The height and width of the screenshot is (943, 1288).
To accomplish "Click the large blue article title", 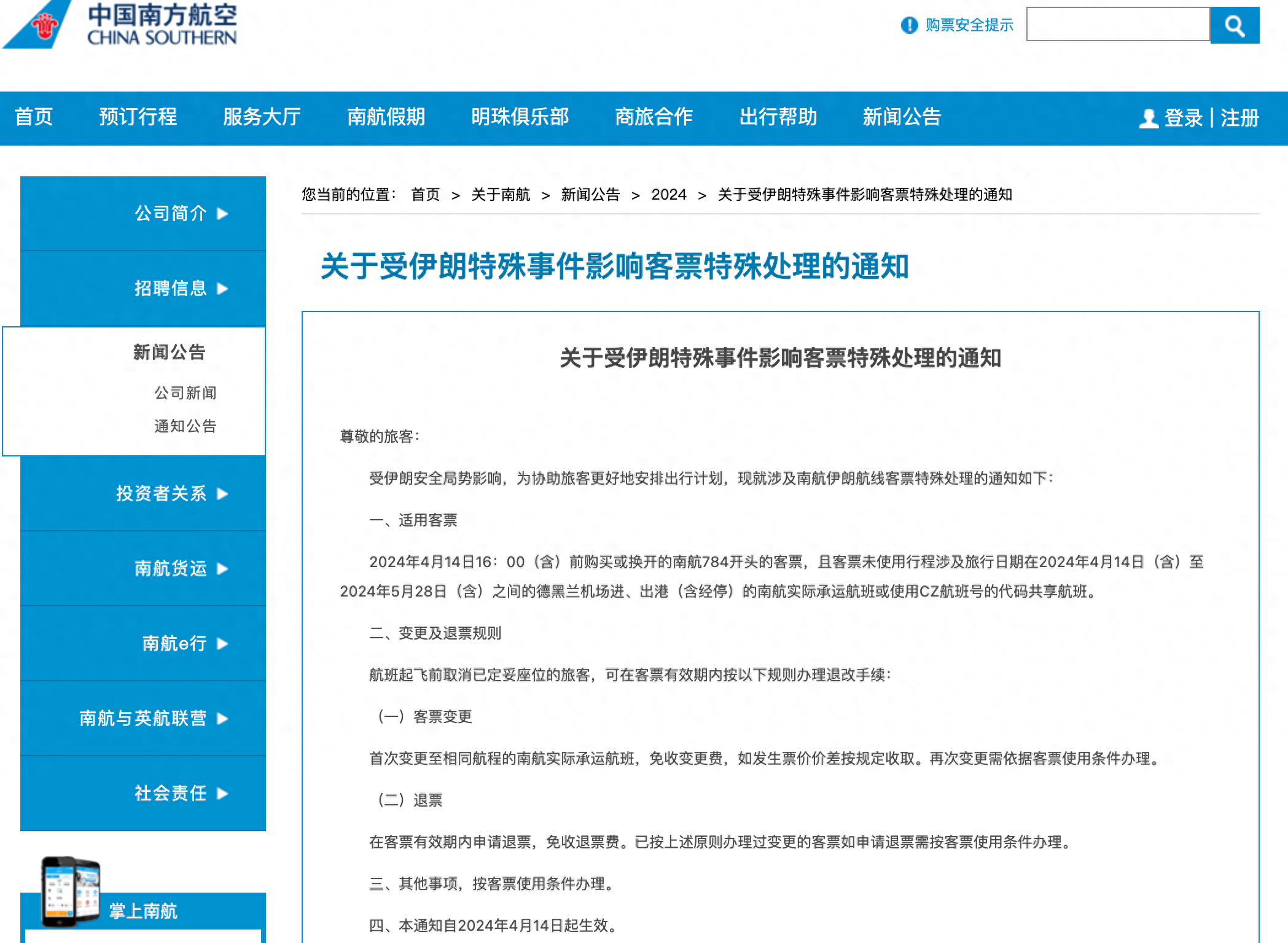I will click(x=614, y=267).
